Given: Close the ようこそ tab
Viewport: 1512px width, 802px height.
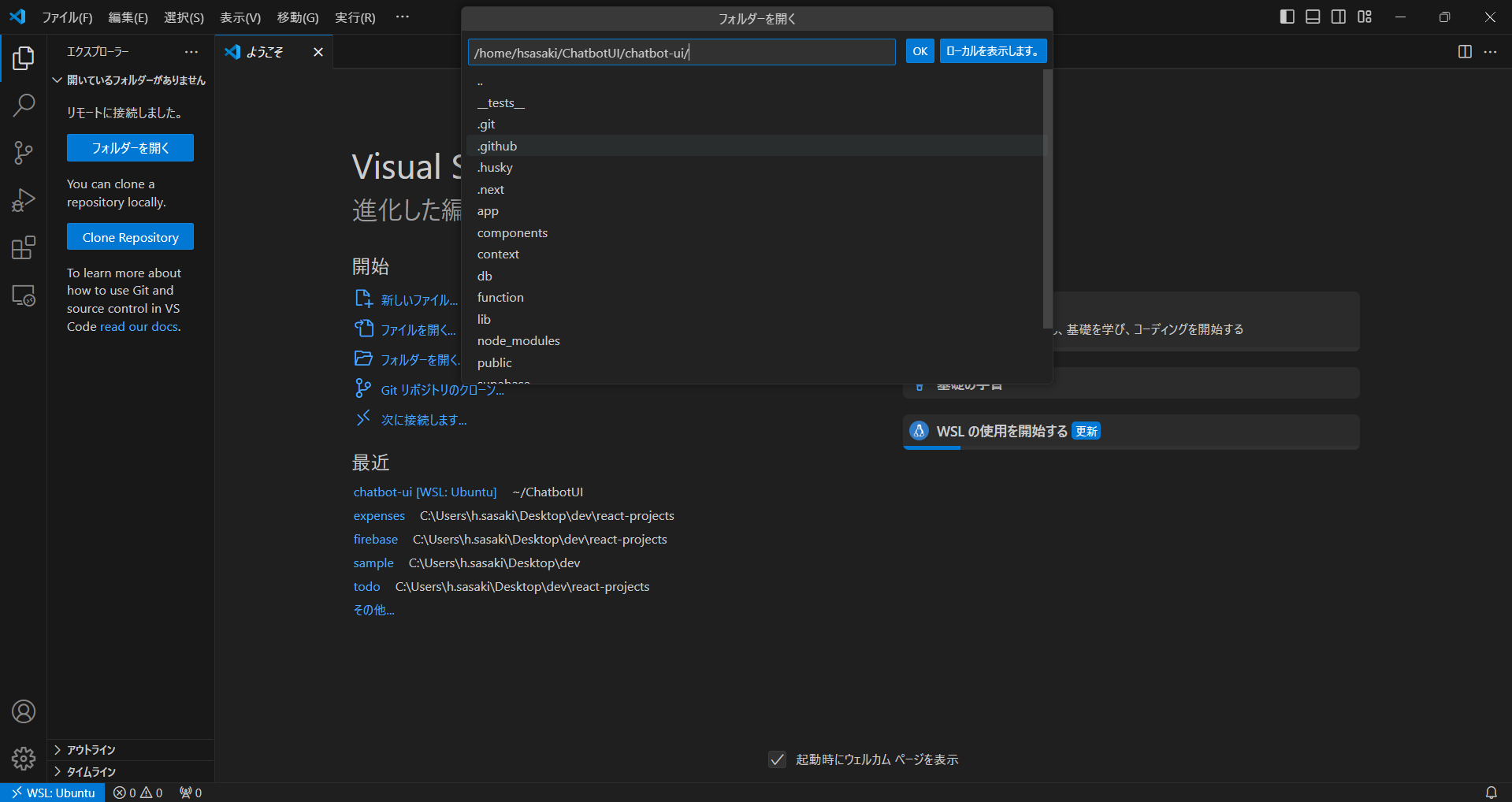Looking at the screenshot, I should point(318,52).
